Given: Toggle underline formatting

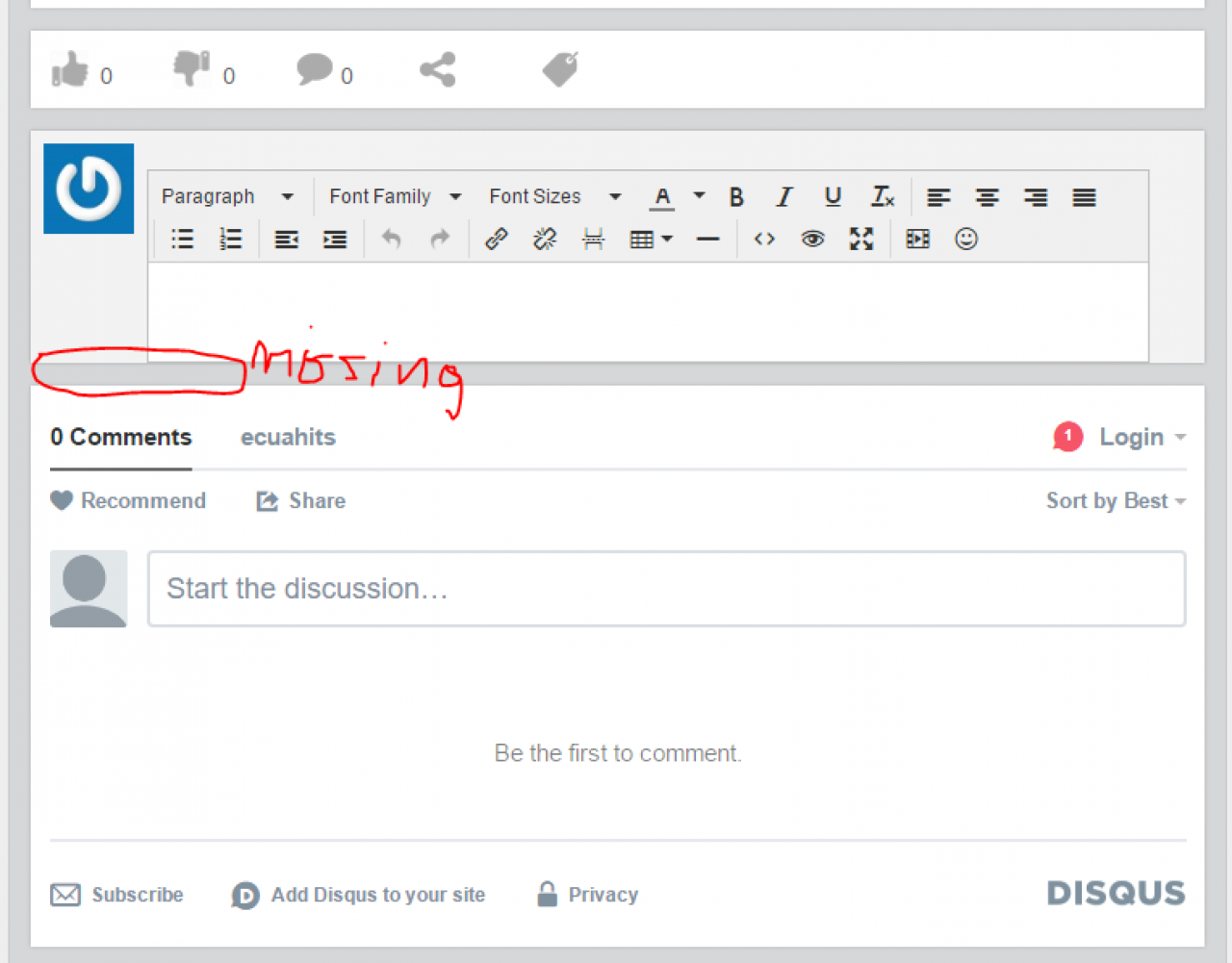Looking at the screenshot, I should click(833, 197).
